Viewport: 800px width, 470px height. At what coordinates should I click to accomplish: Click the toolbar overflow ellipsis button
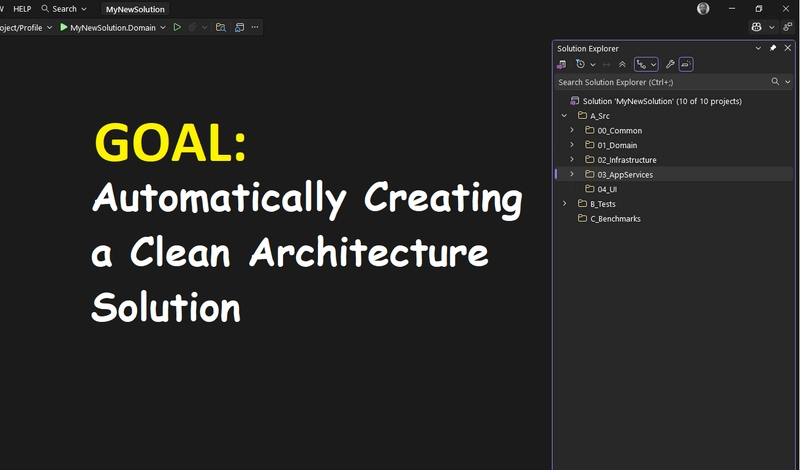(254, 28)
